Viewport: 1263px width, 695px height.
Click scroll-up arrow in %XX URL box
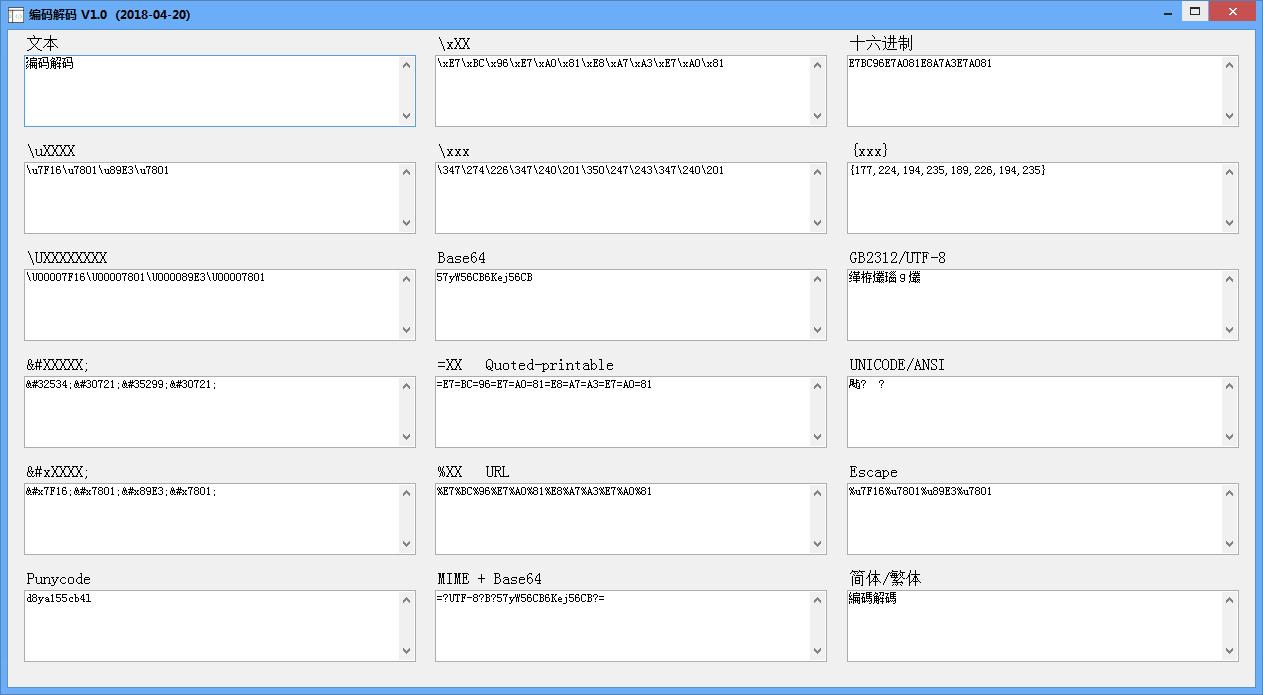coord(817,493)
